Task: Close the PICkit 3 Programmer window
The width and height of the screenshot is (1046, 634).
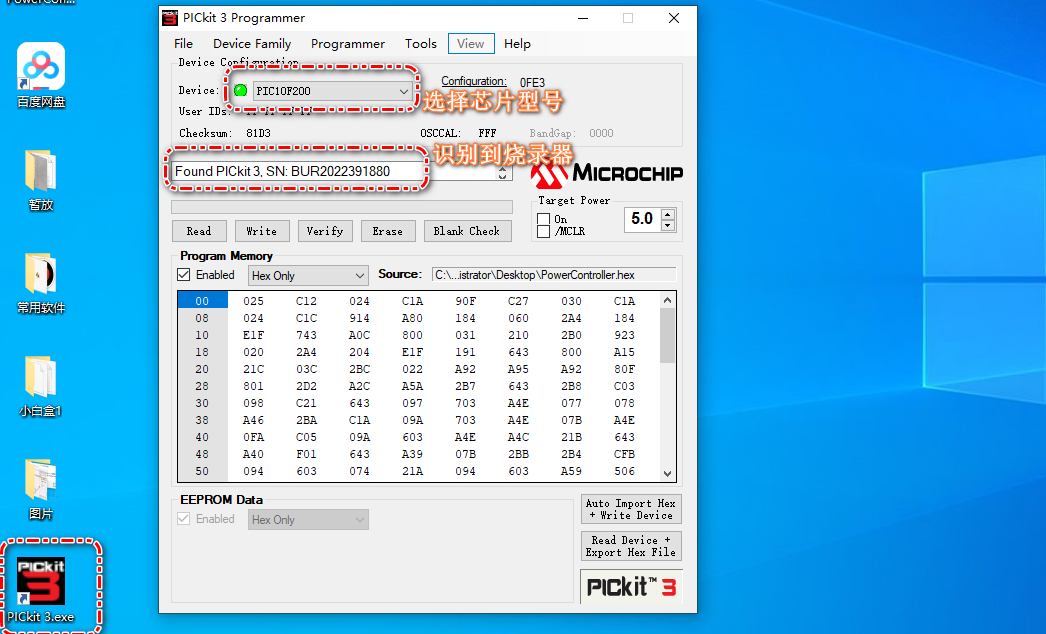Action: tap(674, 18)
